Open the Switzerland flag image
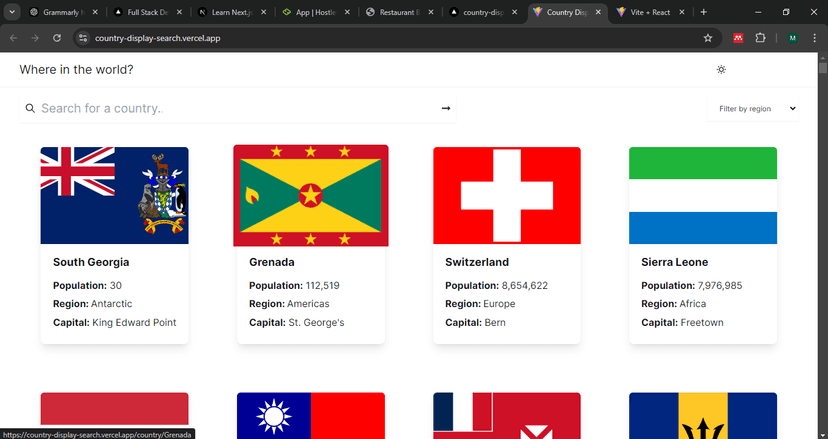 507,195
